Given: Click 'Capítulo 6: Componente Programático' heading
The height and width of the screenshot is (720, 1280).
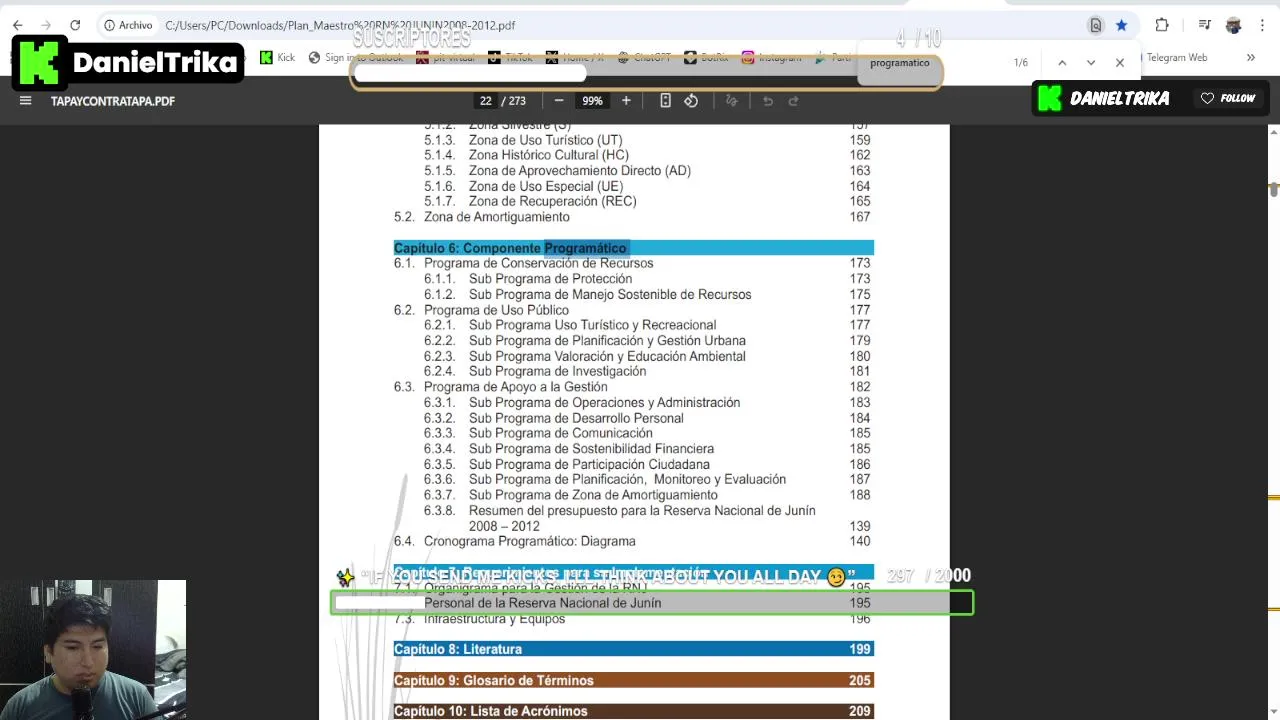Looking at the screenshot, I should (510, 248).
